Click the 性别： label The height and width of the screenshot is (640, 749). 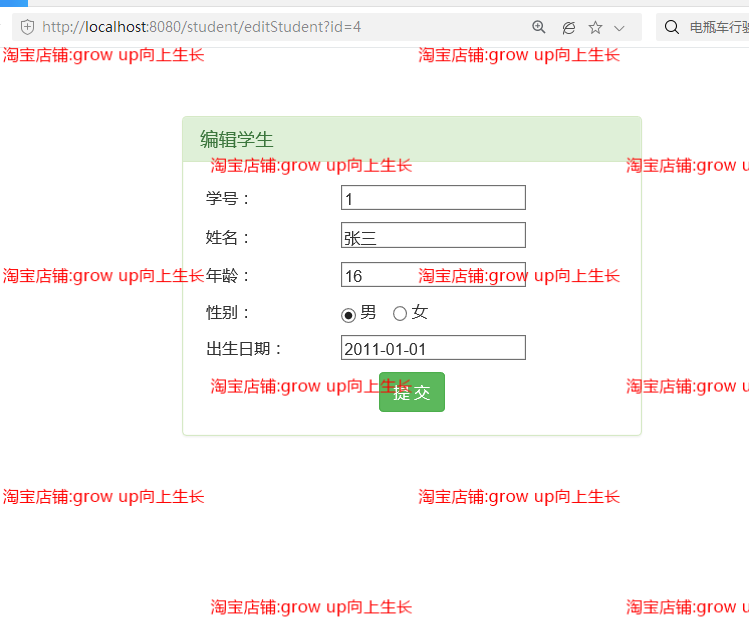[x=228, y=312]
